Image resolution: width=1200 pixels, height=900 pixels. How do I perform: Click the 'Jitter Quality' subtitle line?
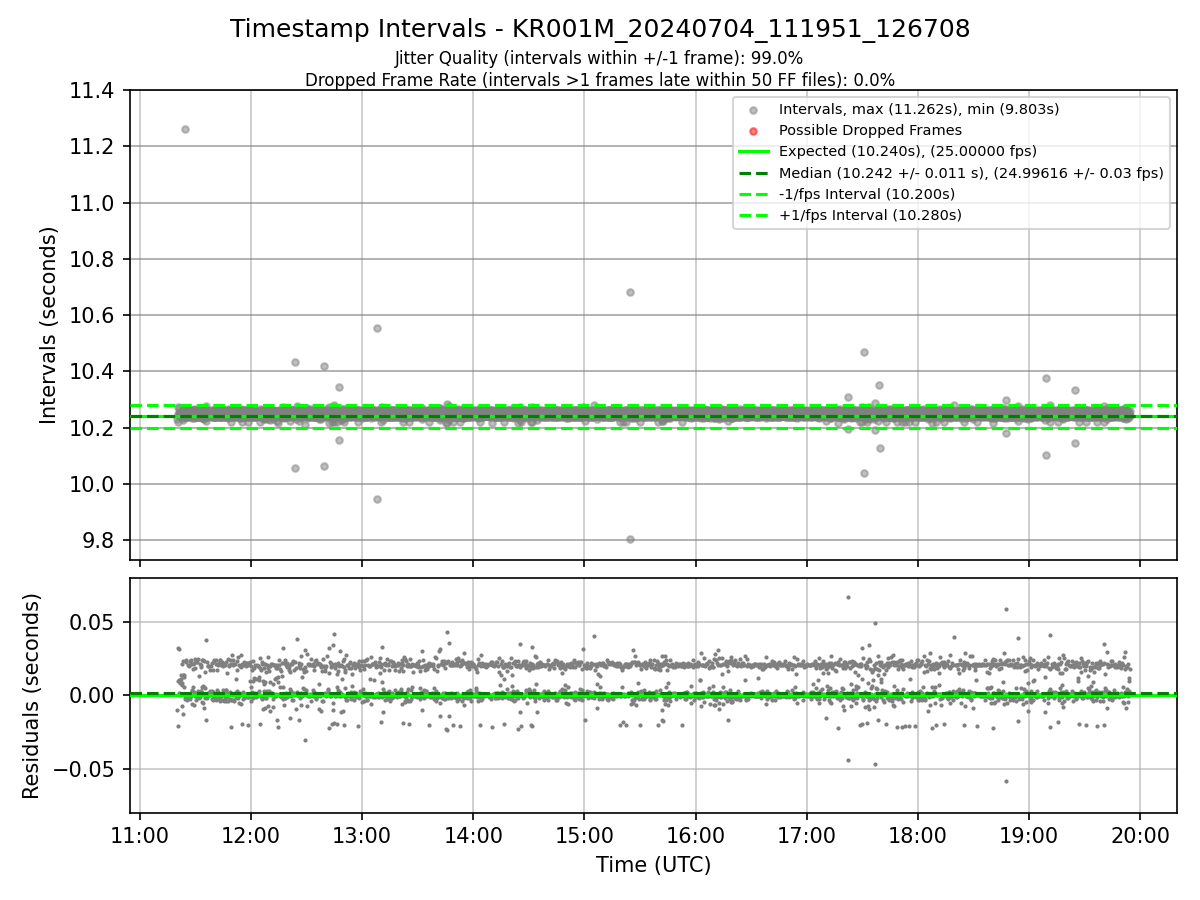pos(599,58)
